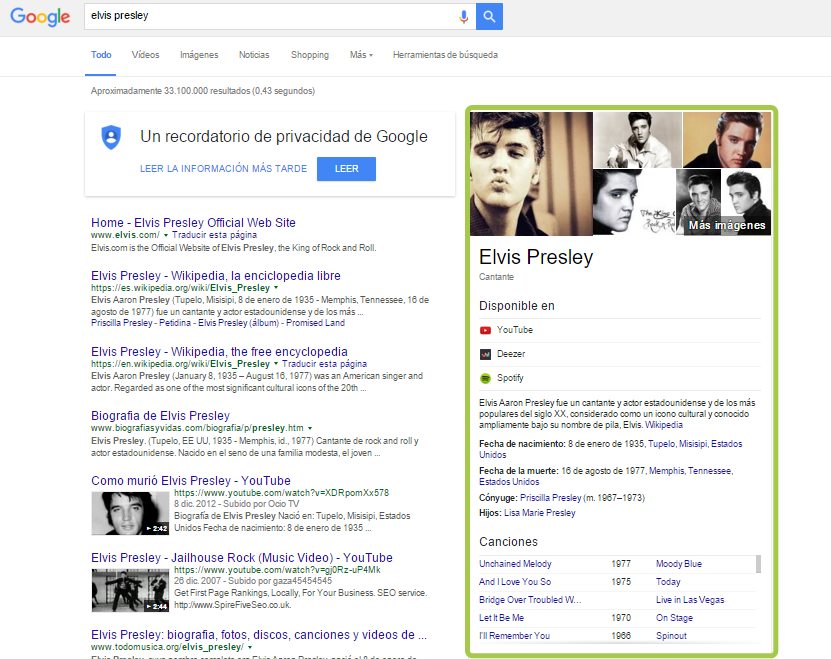
Task: Open the Noticias tab
Action: (x=254, y=55)
